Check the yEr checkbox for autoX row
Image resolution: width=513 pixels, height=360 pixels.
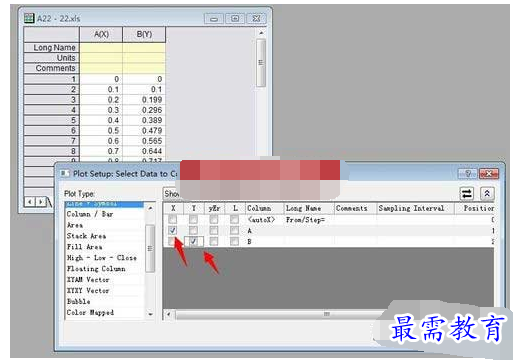coord(214,219)
